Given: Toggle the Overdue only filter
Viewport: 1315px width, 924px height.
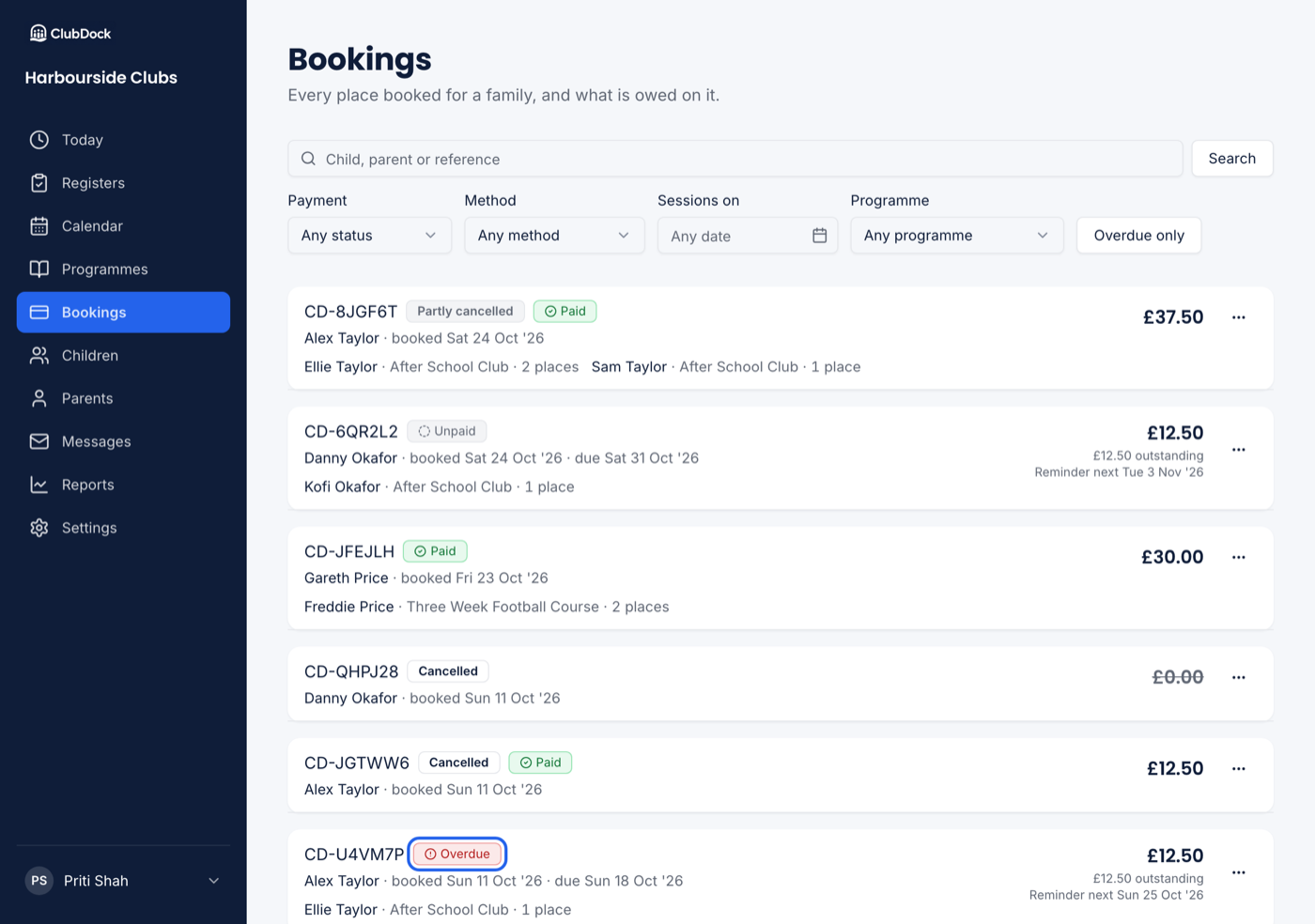Looking at the screenshot, I should (1139, 236).
